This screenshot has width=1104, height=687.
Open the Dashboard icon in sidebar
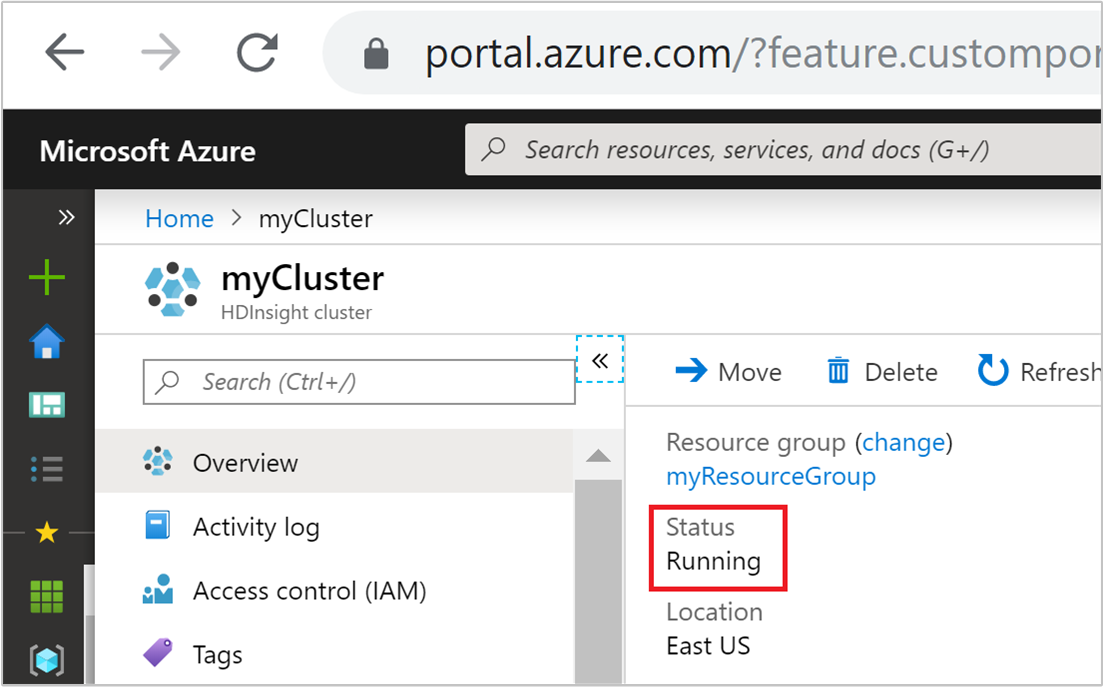[x=47, y=404]
